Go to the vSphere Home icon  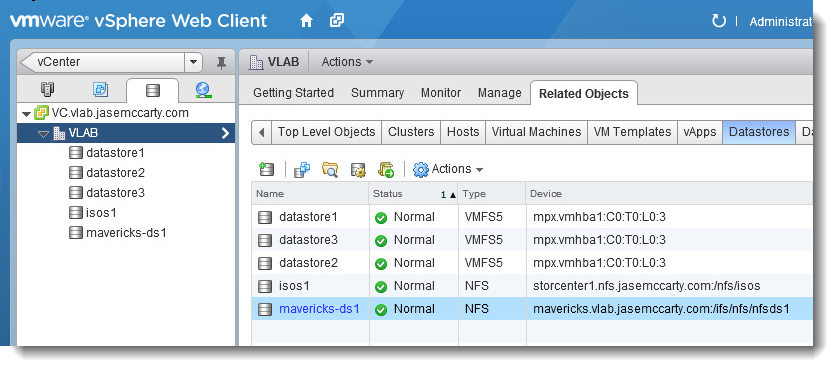(306, 21)
